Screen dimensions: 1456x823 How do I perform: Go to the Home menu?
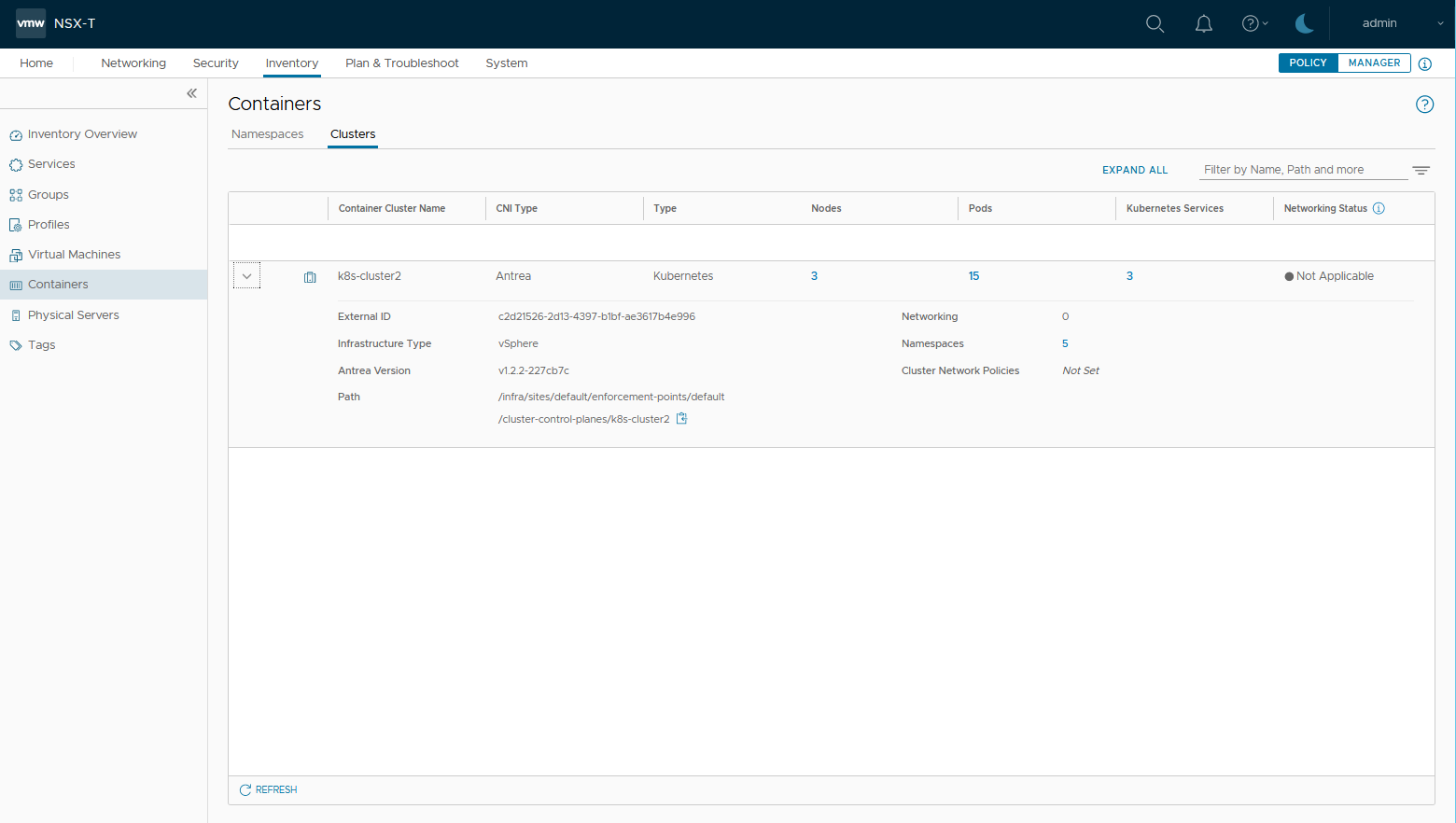pyautogui.click(x=36, y=63)
